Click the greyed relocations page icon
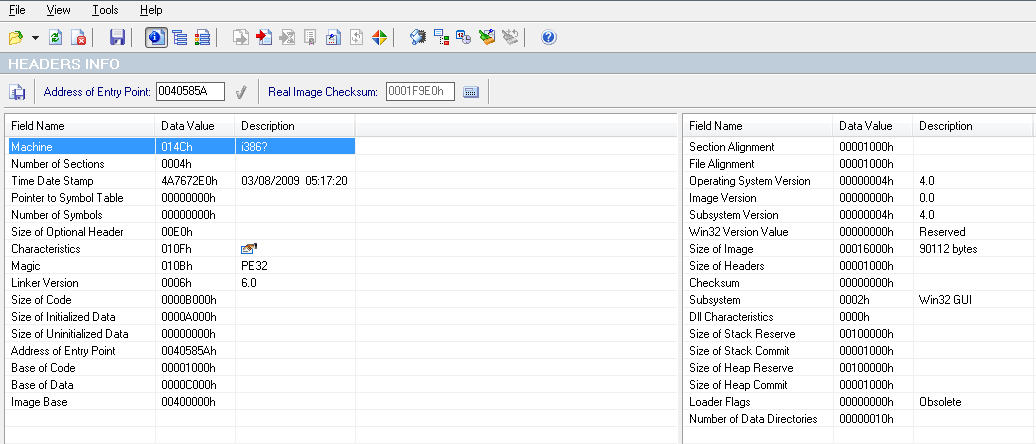This screenshot has height=444, width=1036. [x=356, y=37]
